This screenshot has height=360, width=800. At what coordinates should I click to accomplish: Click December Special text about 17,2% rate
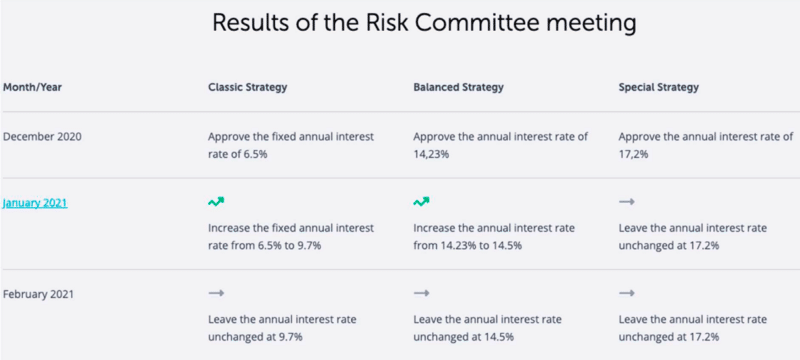[x=706, y=145]
